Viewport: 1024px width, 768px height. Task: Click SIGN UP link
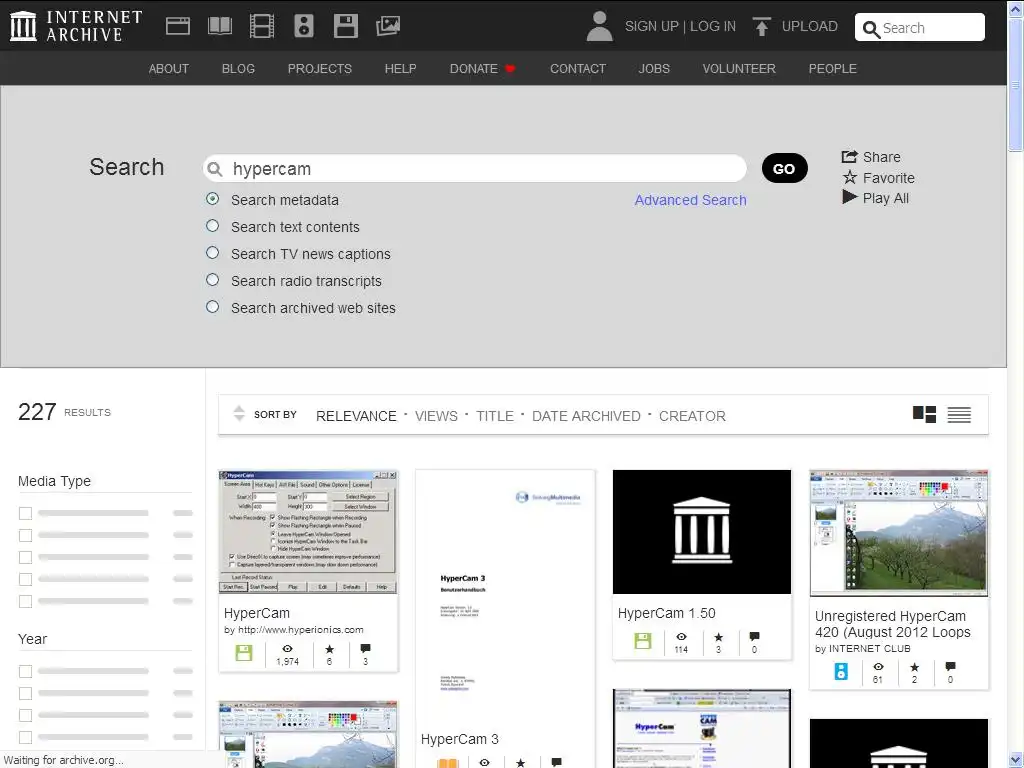coord(652,26)
